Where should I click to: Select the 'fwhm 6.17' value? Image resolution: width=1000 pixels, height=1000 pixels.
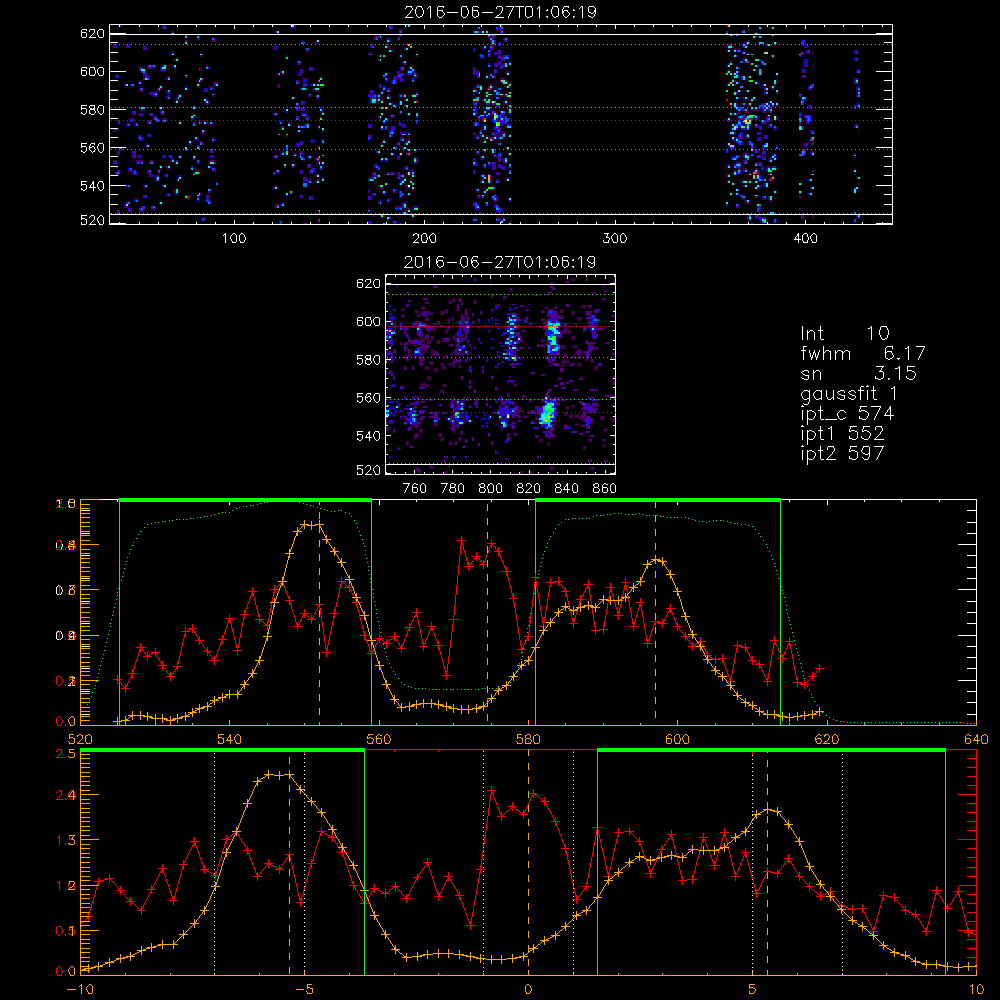point(862,353)
